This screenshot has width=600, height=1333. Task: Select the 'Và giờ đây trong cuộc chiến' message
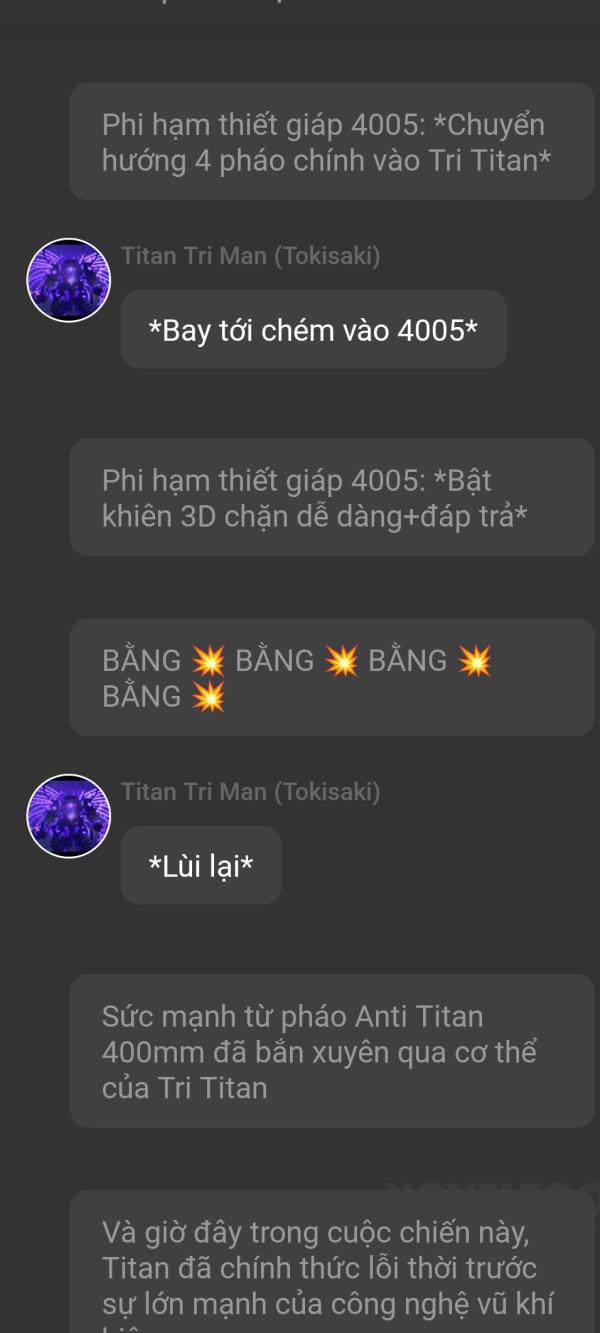[x=332, y=1262]
